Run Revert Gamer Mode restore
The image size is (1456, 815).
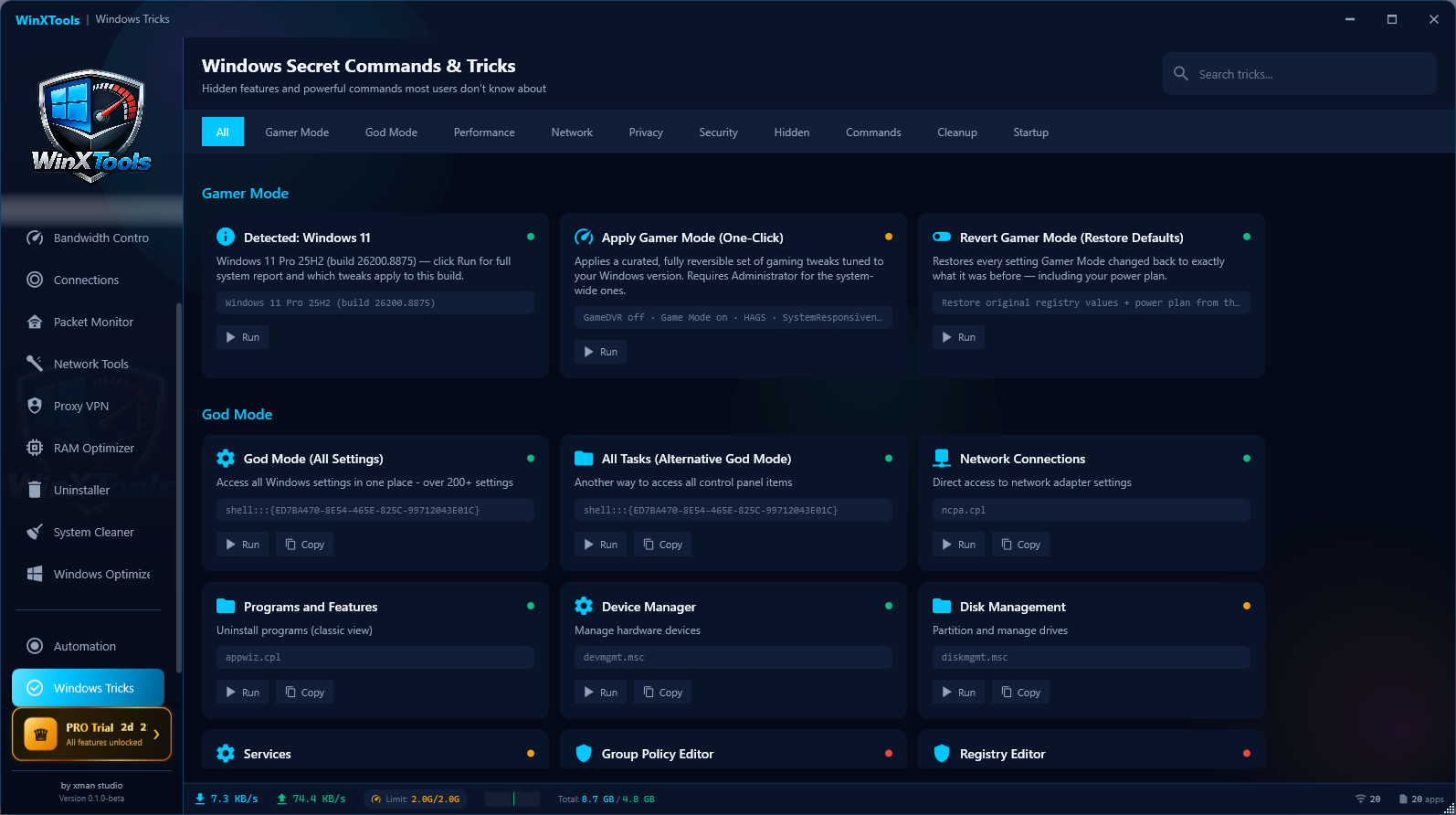tap(959, 337)
